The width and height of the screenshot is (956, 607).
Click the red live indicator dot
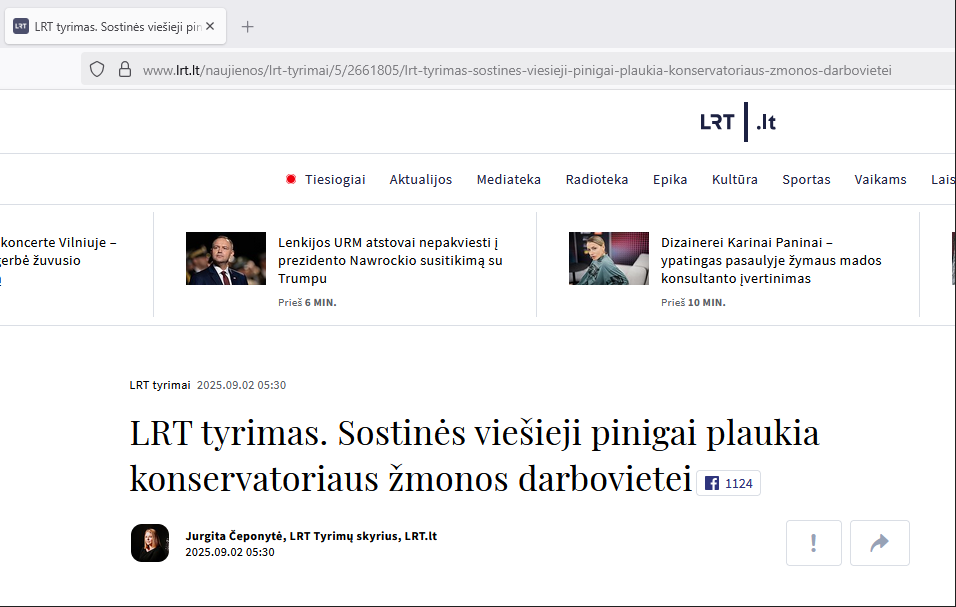(291, 179)
